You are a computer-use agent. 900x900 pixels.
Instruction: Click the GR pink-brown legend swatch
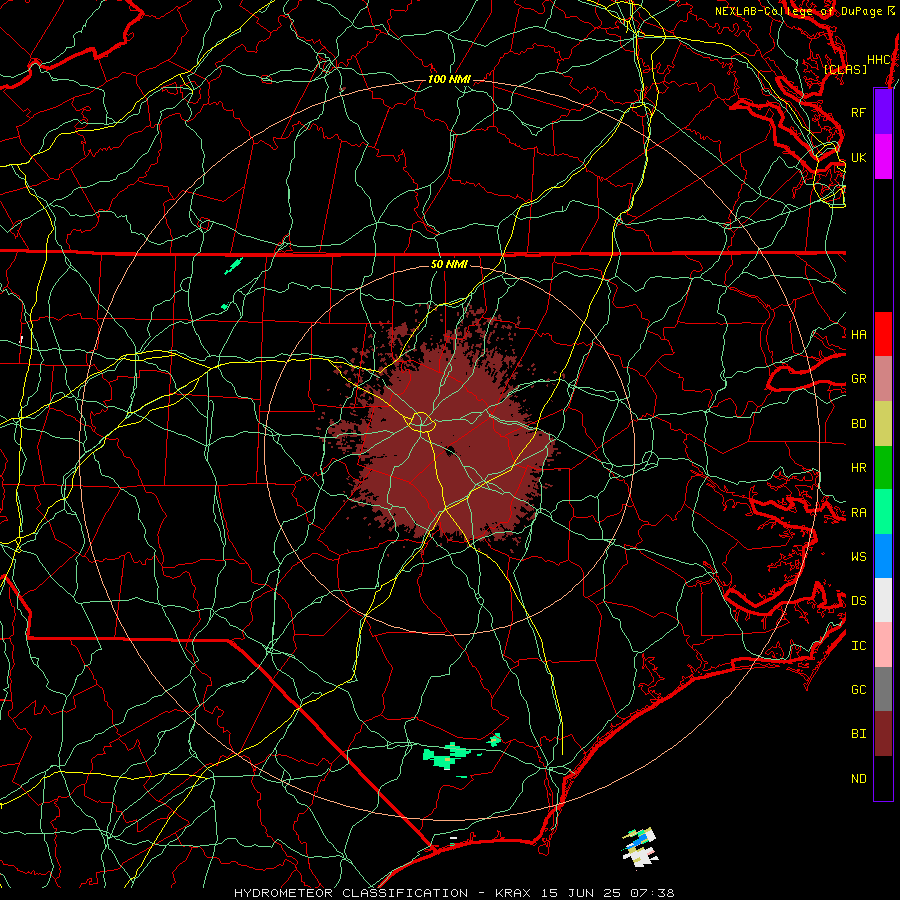[883, 379]
